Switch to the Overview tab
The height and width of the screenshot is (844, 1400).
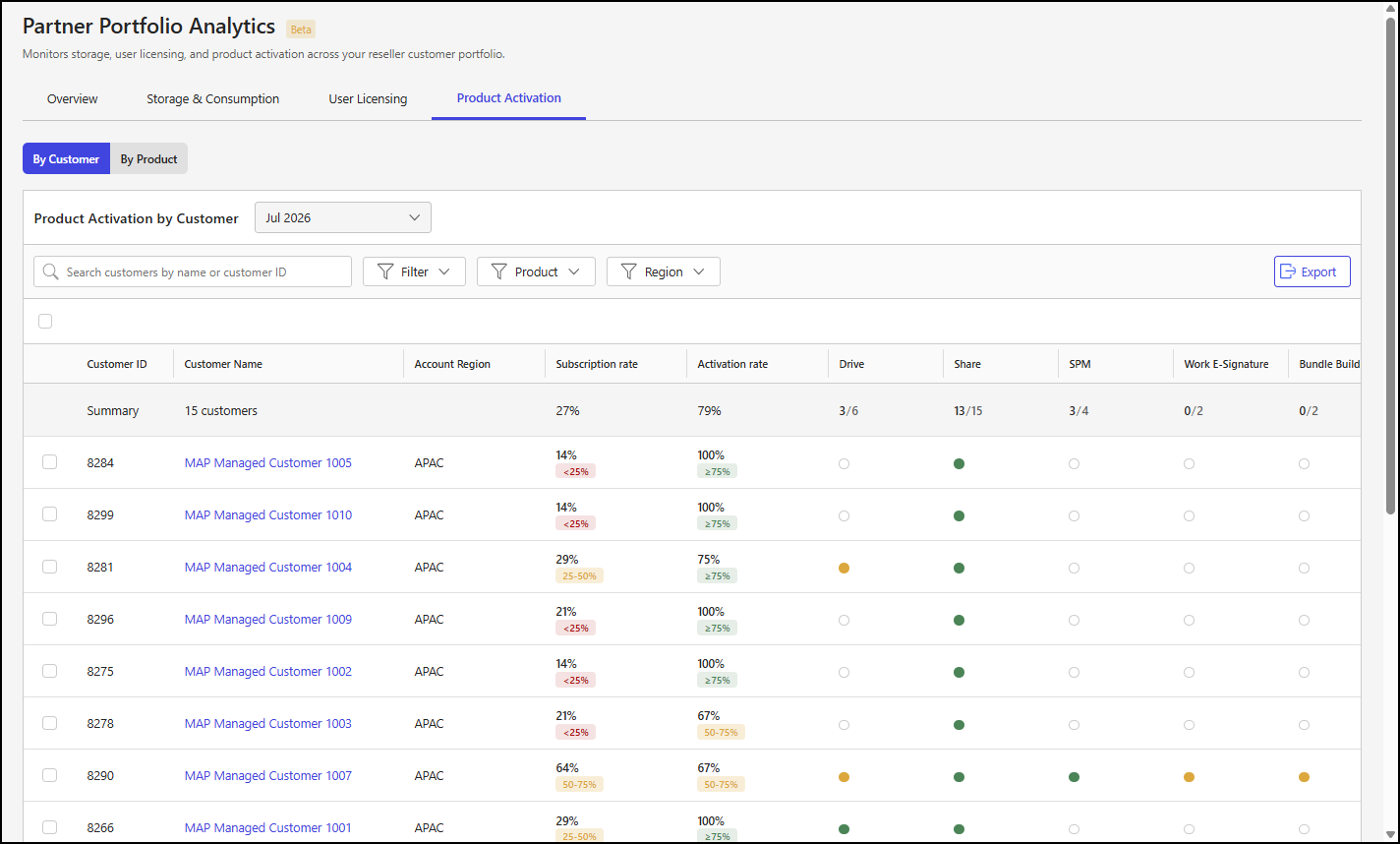[73, 98]
